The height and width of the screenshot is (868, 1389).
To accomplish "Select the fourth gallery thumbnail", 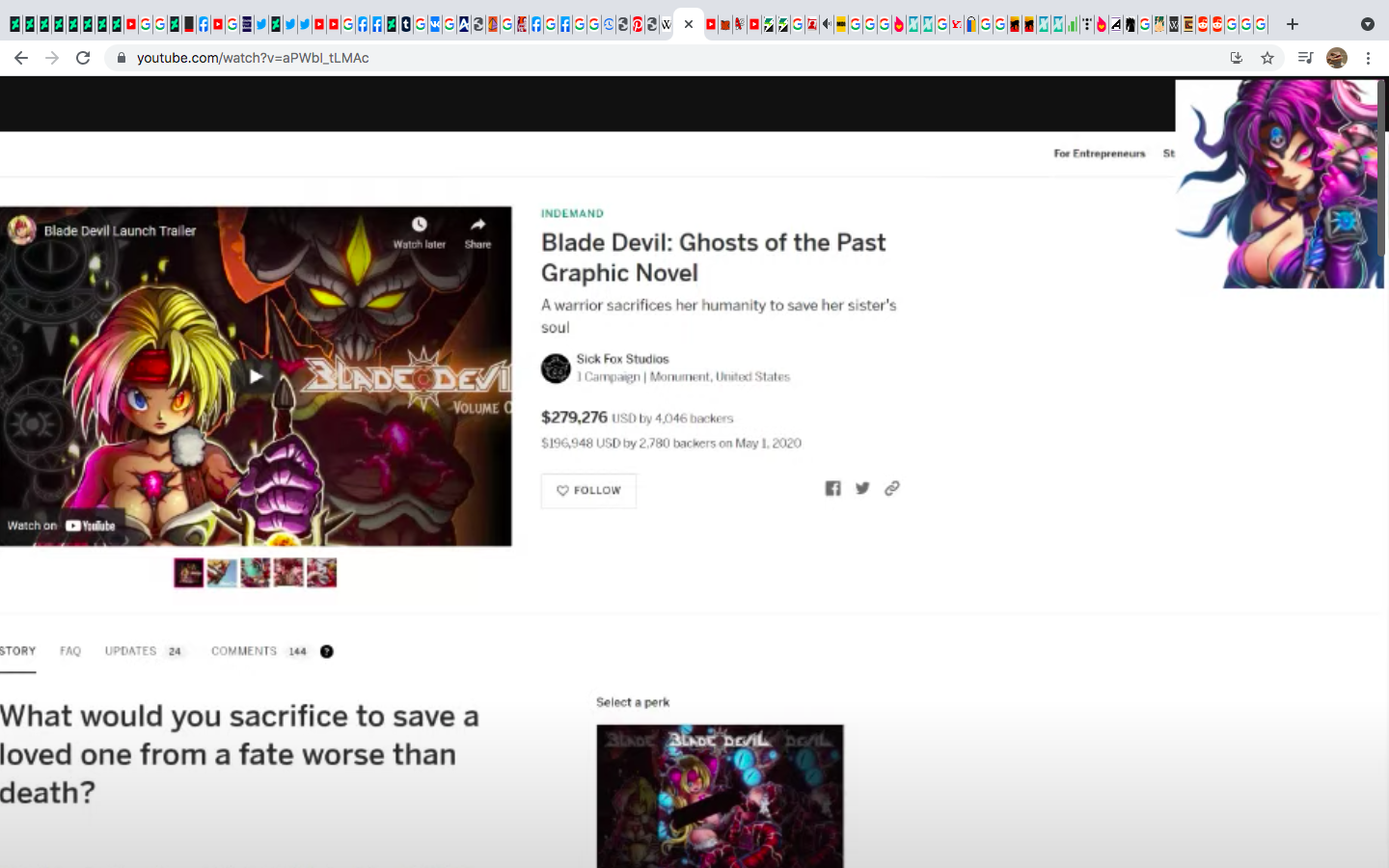I will coord(288,573).
